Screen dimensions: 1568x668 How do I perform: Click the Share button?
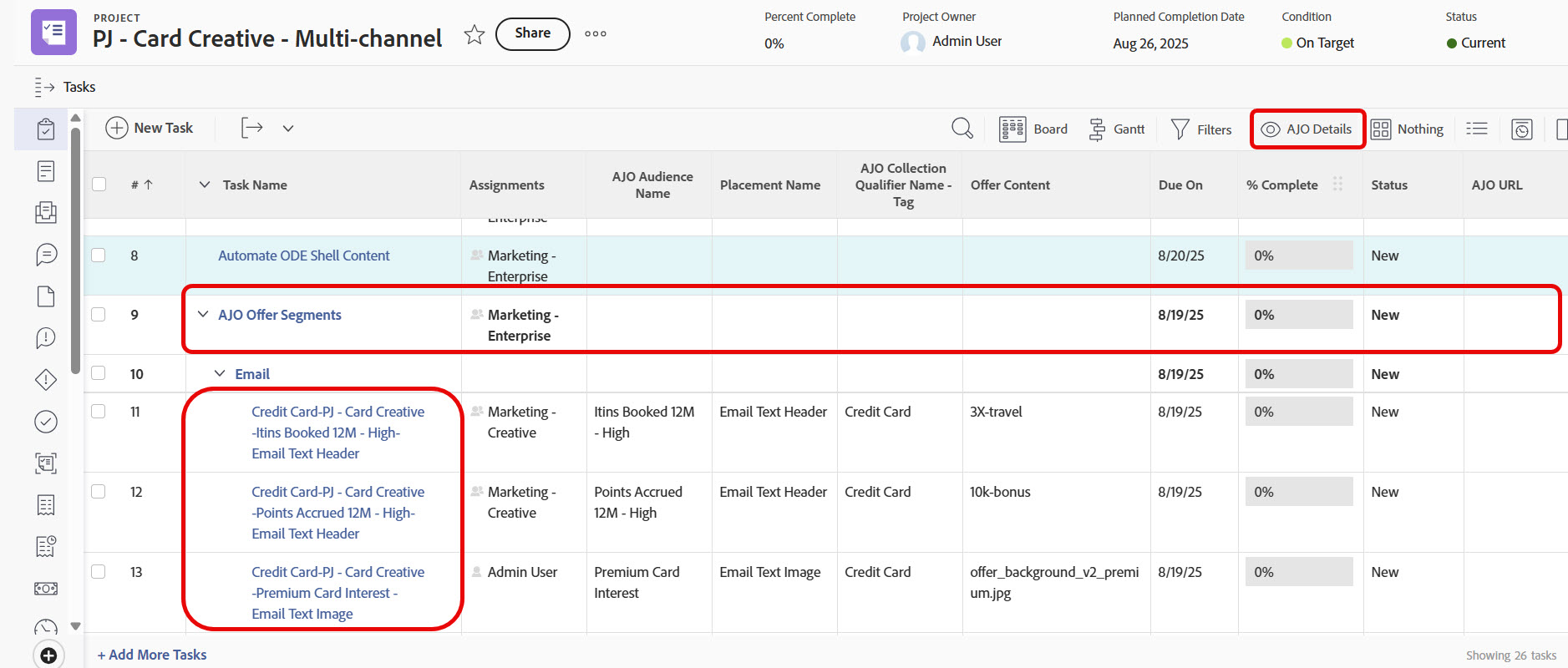533,33
